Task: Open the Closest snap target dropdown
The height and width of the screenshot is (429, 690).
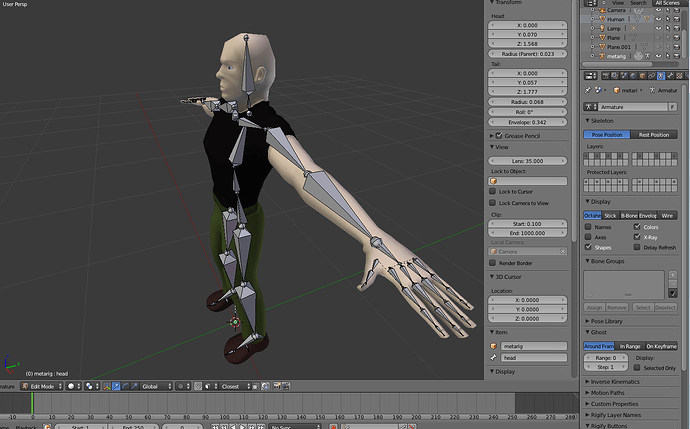Action: click(x=235, y=386)
